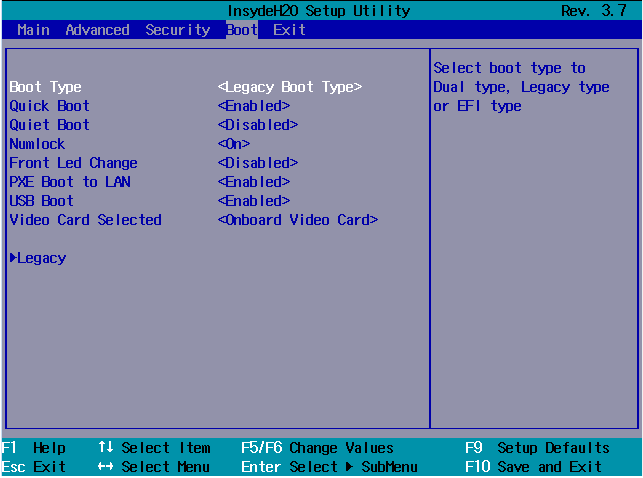643x478 pixels.
Task: Switch to the Advanced tab
Action: (x=98, y=30)
